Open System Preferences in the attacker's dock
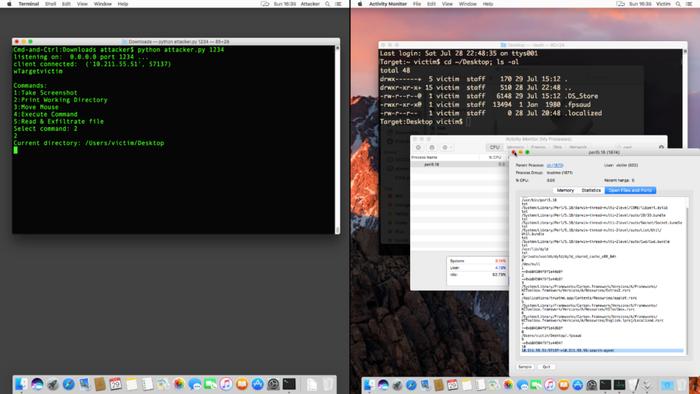This screenshot has height=394, width=700. pos(273,384)
